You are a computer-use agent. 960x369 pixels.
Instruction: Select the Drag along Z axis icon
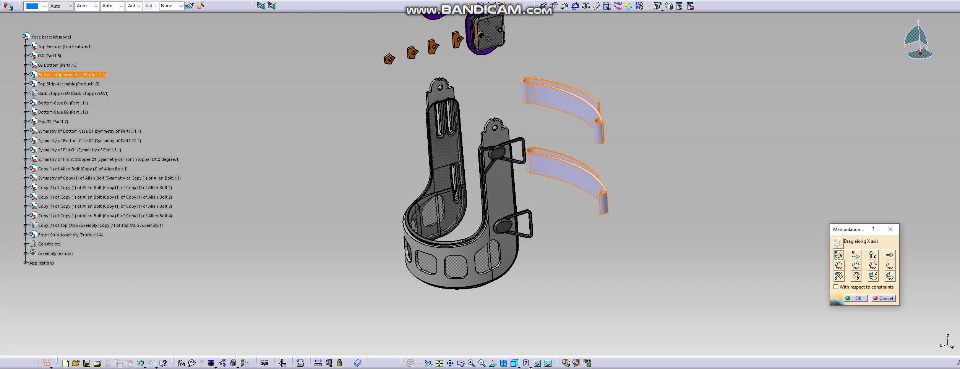click(872, 255)
